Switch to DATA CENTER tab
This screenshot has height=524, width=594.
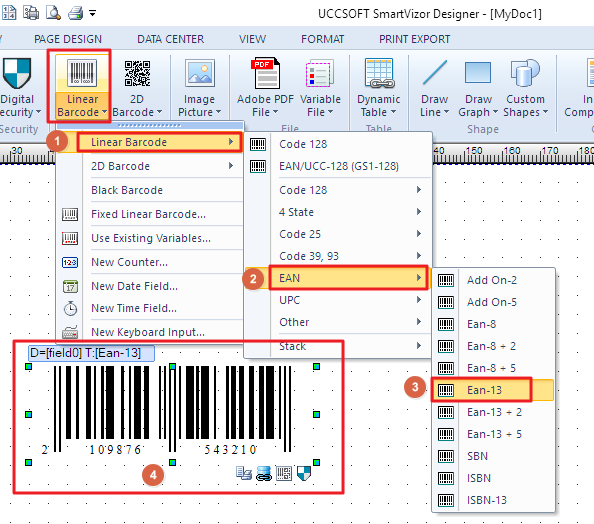(170, 39)
